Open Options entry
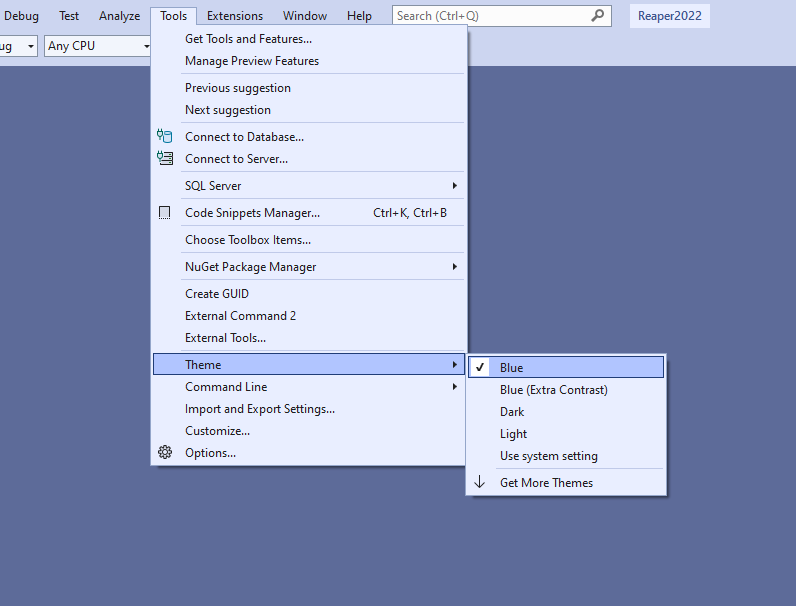 [x=309, y=453]
